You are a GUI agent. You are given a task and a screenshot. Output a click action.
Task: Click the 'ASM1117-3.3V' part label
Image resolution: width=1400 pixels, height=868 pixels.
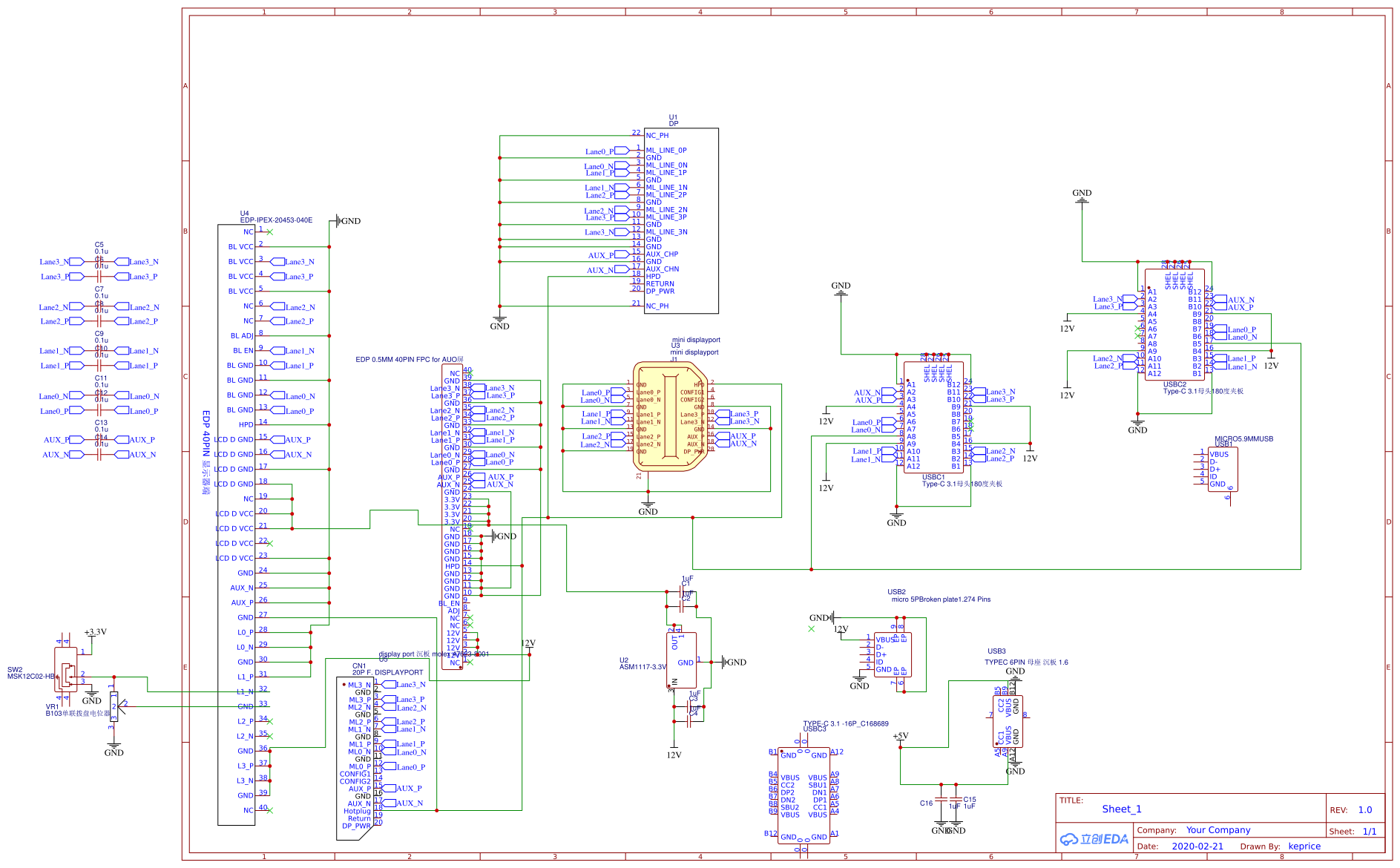point(643,667)
